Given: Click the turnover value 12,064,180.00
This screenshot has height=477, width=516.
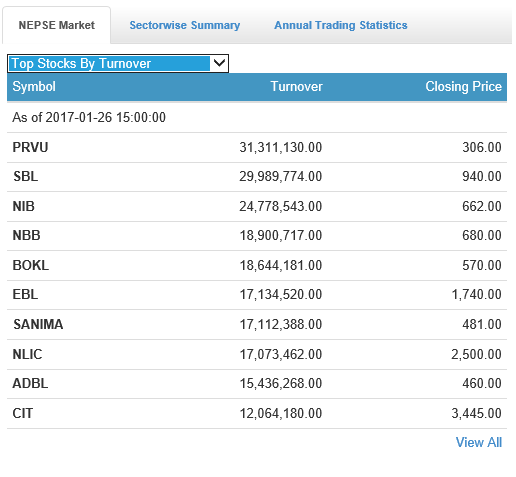Looking at the screenshot, I should point(281,413).
